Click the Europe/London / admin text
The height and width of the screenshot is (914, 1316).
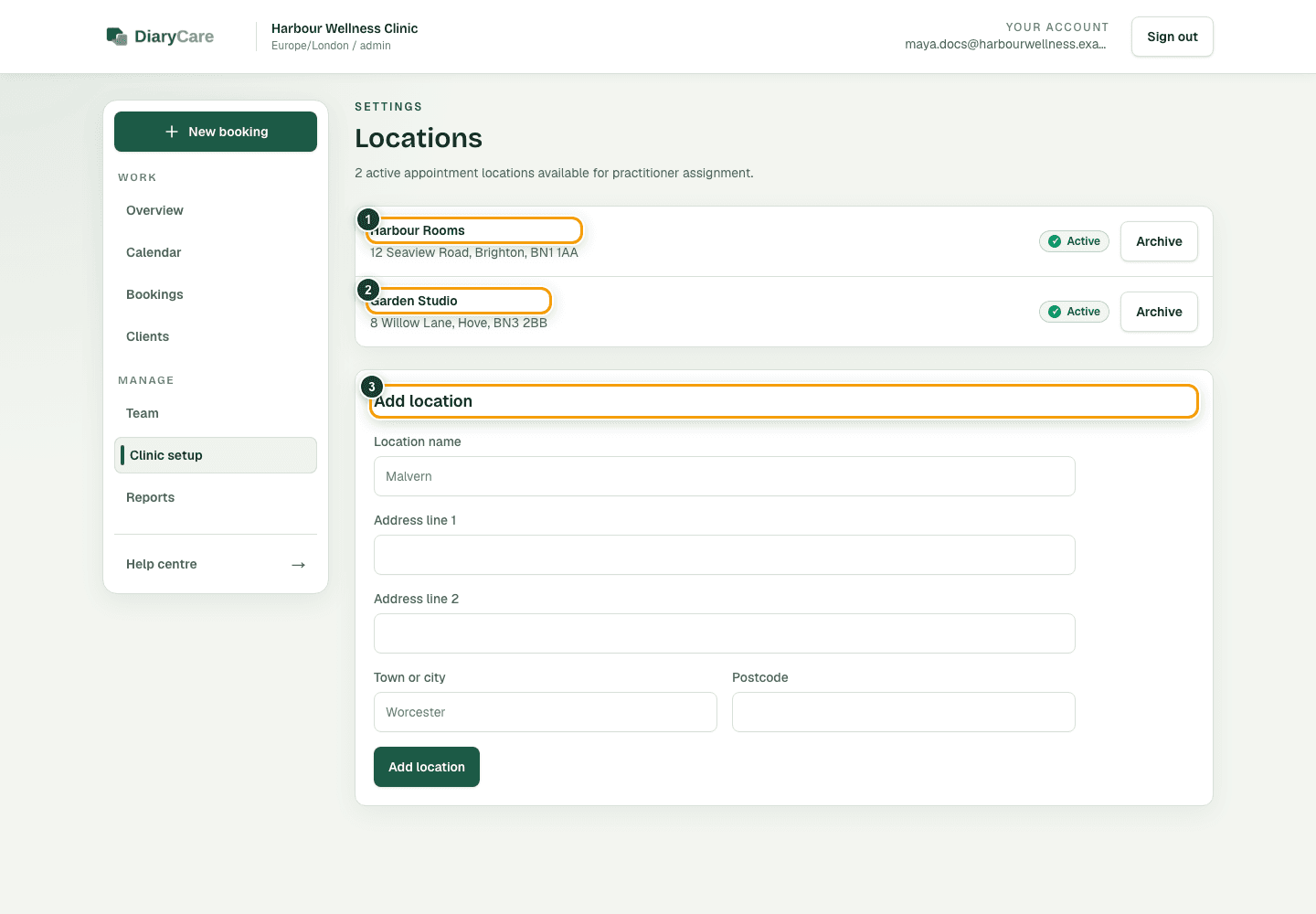point(331,46)
